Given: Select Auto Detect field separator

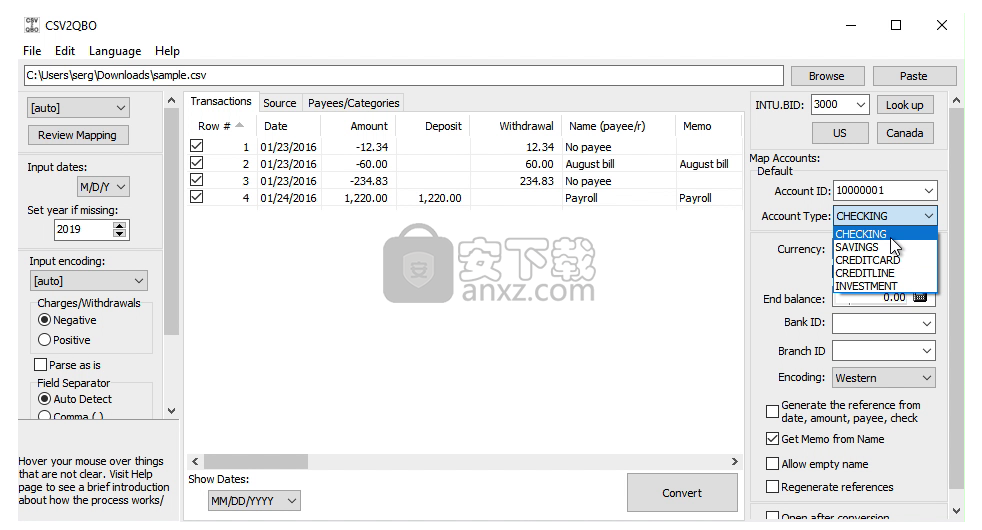Looking at the screenshot, I should (44, 399).
